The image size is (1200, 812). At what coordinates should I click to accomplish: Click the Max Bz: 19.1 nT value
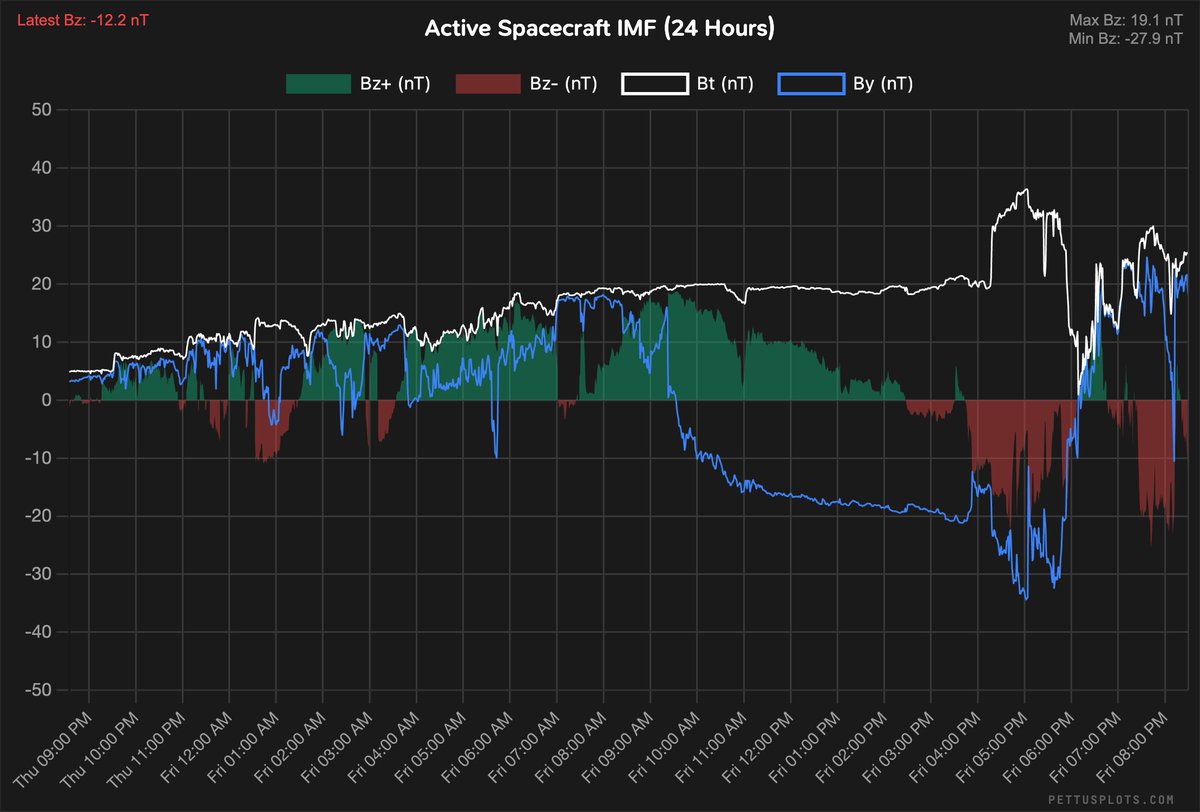pyautogui.click(x=1128, y=19)
